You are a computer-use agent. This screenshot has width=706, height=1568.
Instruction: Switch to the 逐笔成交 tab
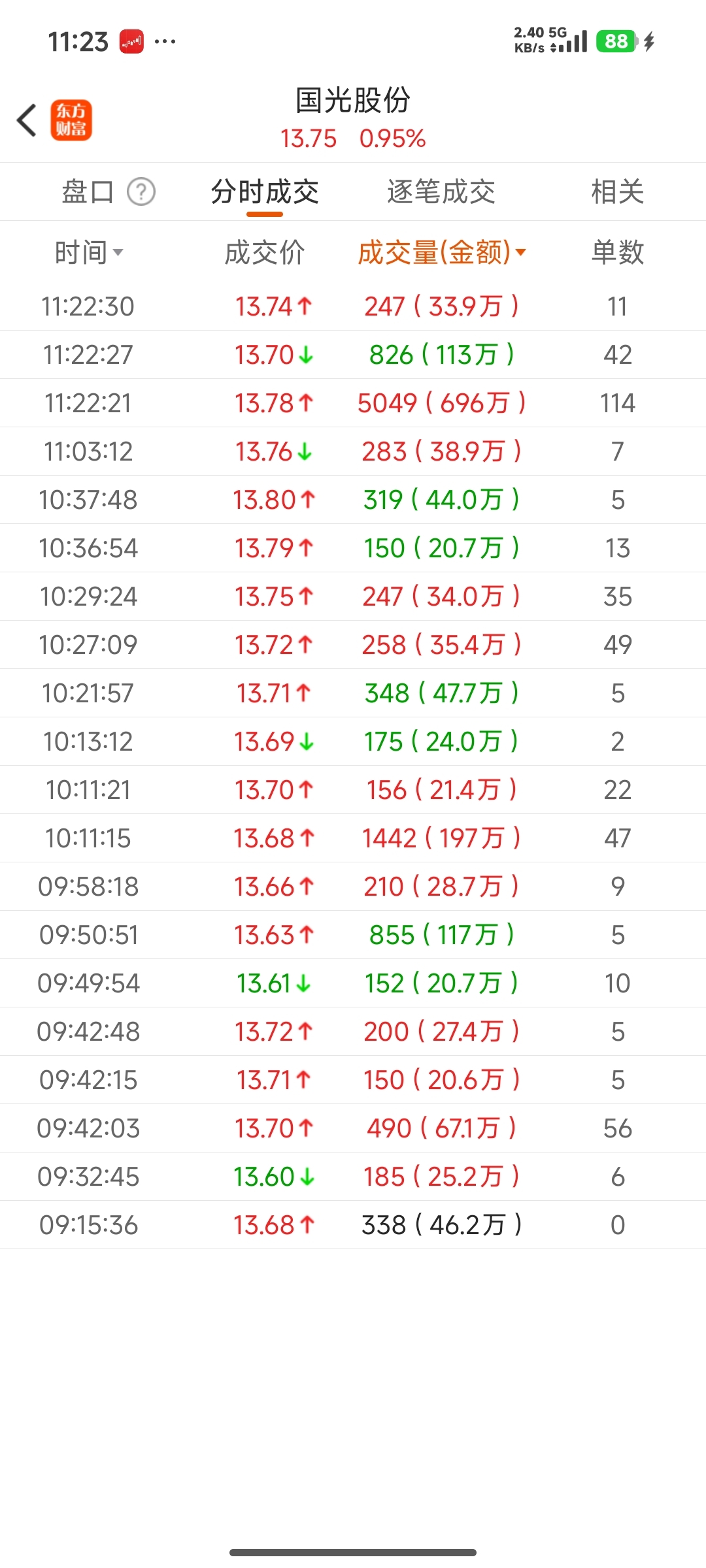click(x=441, y=192)
